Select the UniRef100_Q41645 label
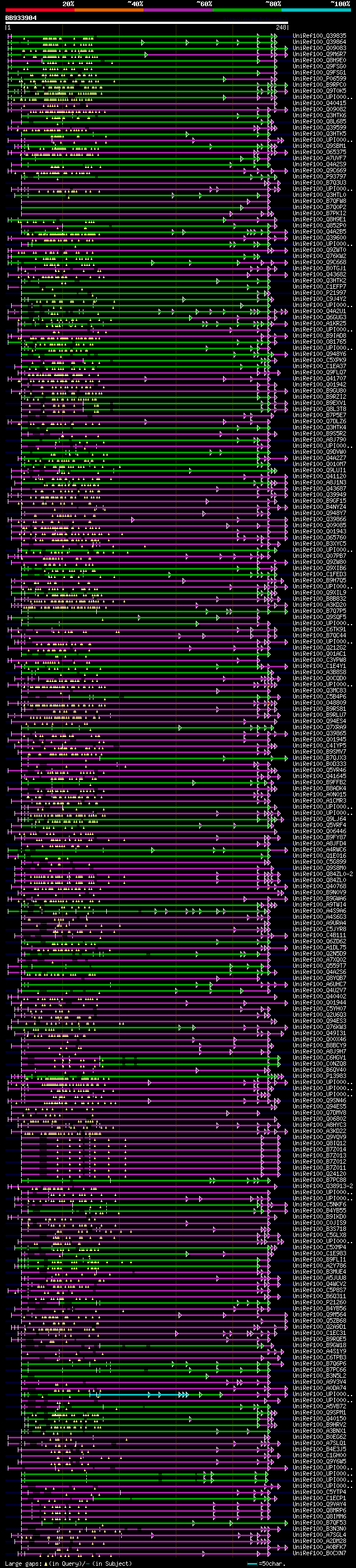 (x=319, y=776)
